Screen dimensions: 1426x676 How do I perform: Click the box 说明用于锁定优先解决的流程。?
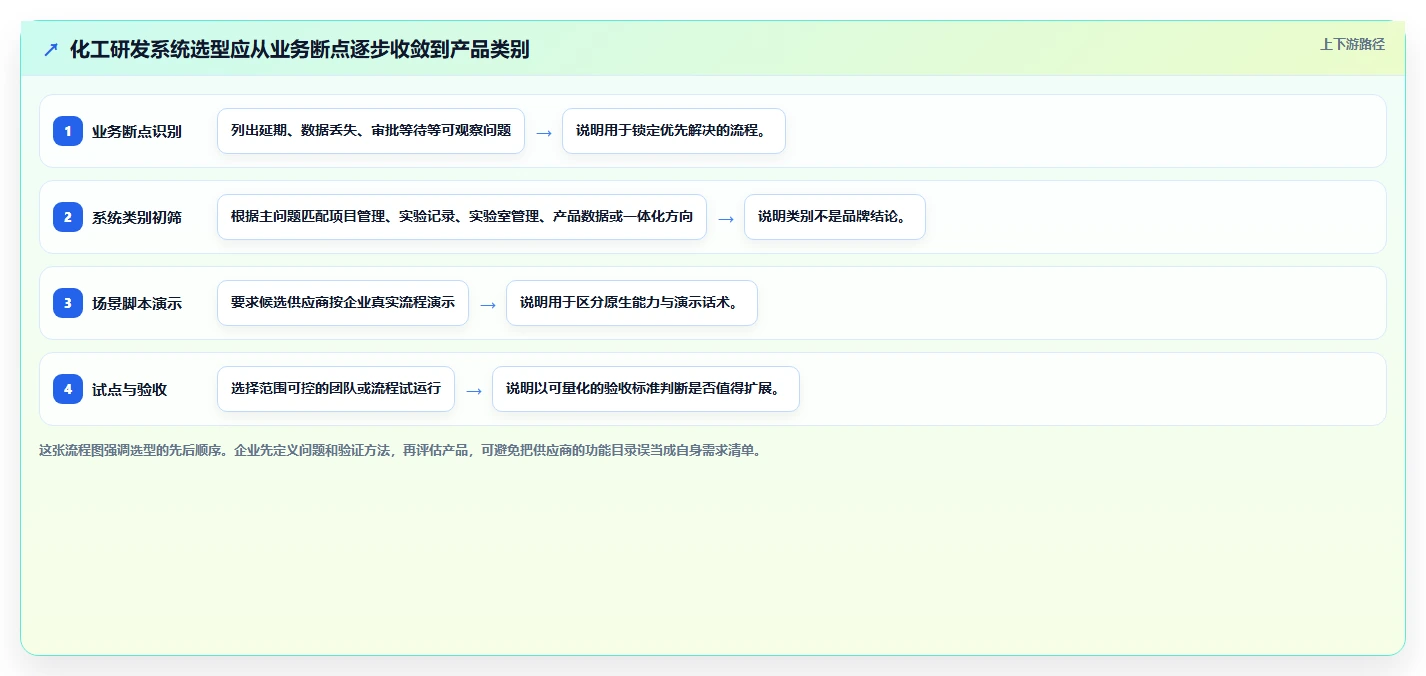(x=674, y=131)
